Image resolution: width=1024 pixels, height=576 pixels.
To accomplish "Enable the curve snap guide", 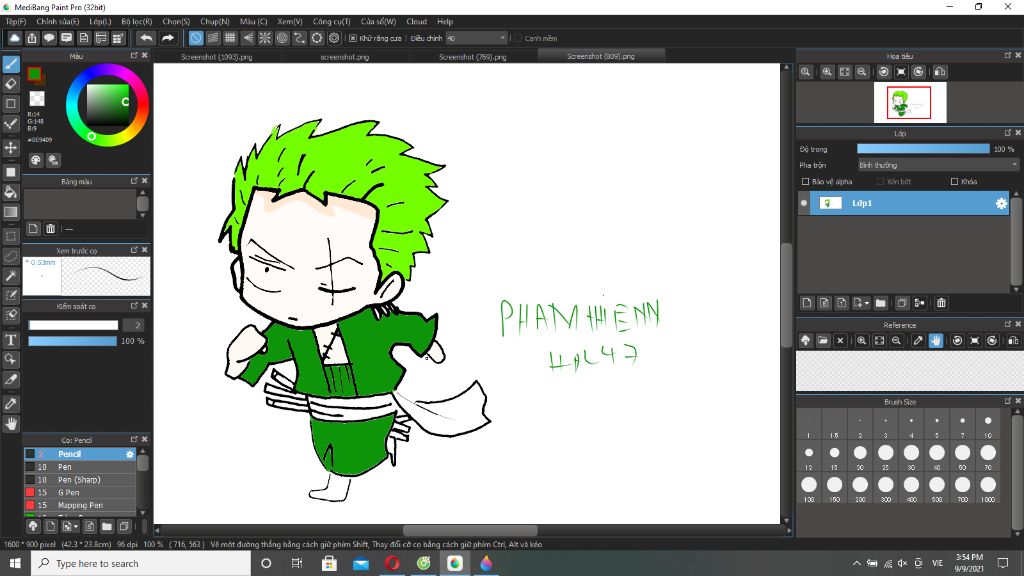I will coord(299,39).
